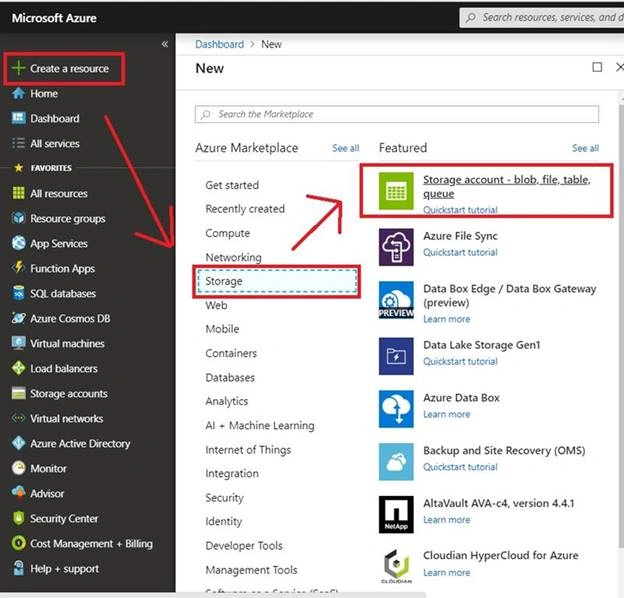Select AI + Machine Learning category
This screenshot has width=624, height=598.
[x=260, y=425]
